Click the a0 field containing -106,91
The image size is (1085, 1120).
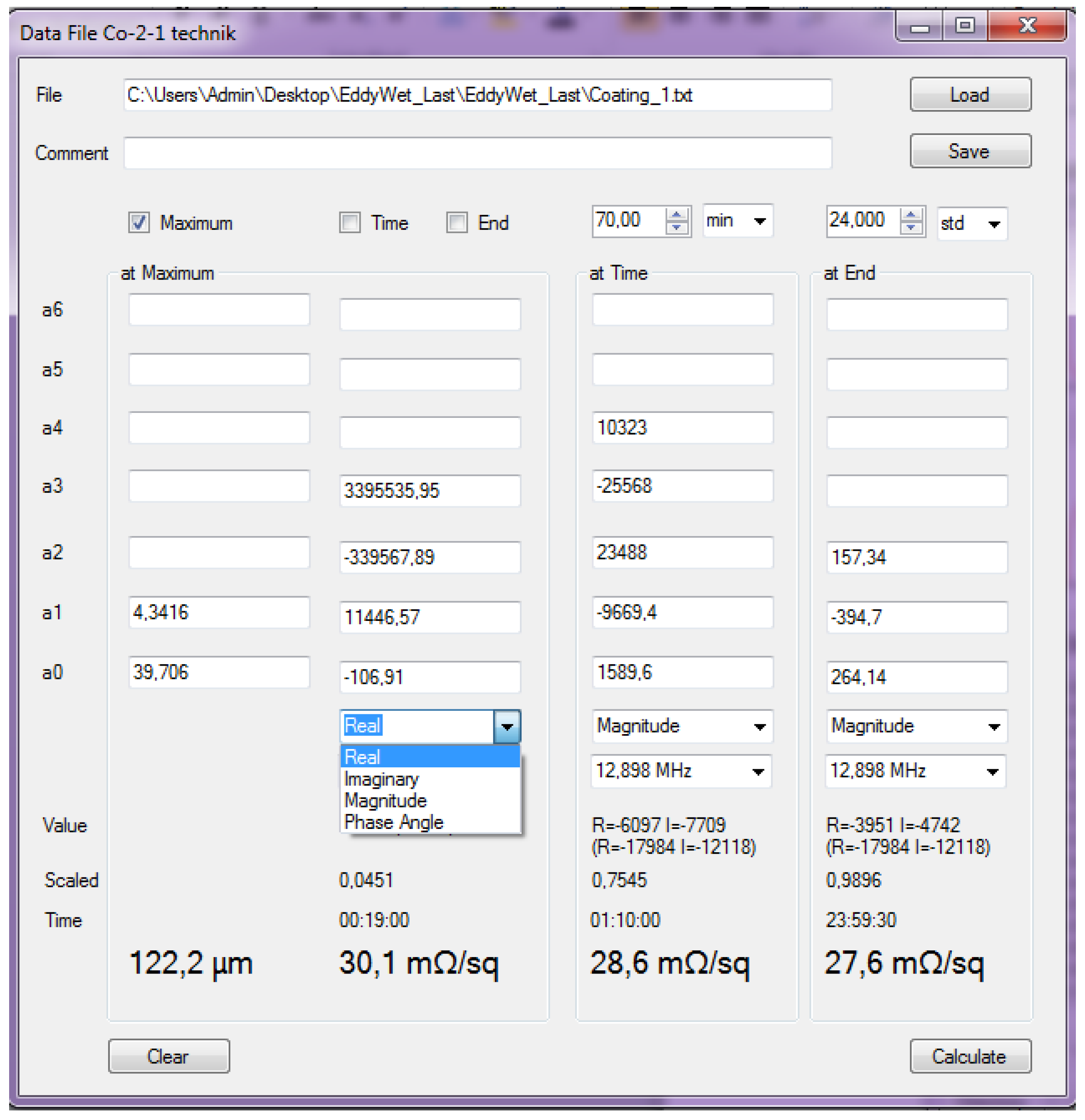(430, 677)
